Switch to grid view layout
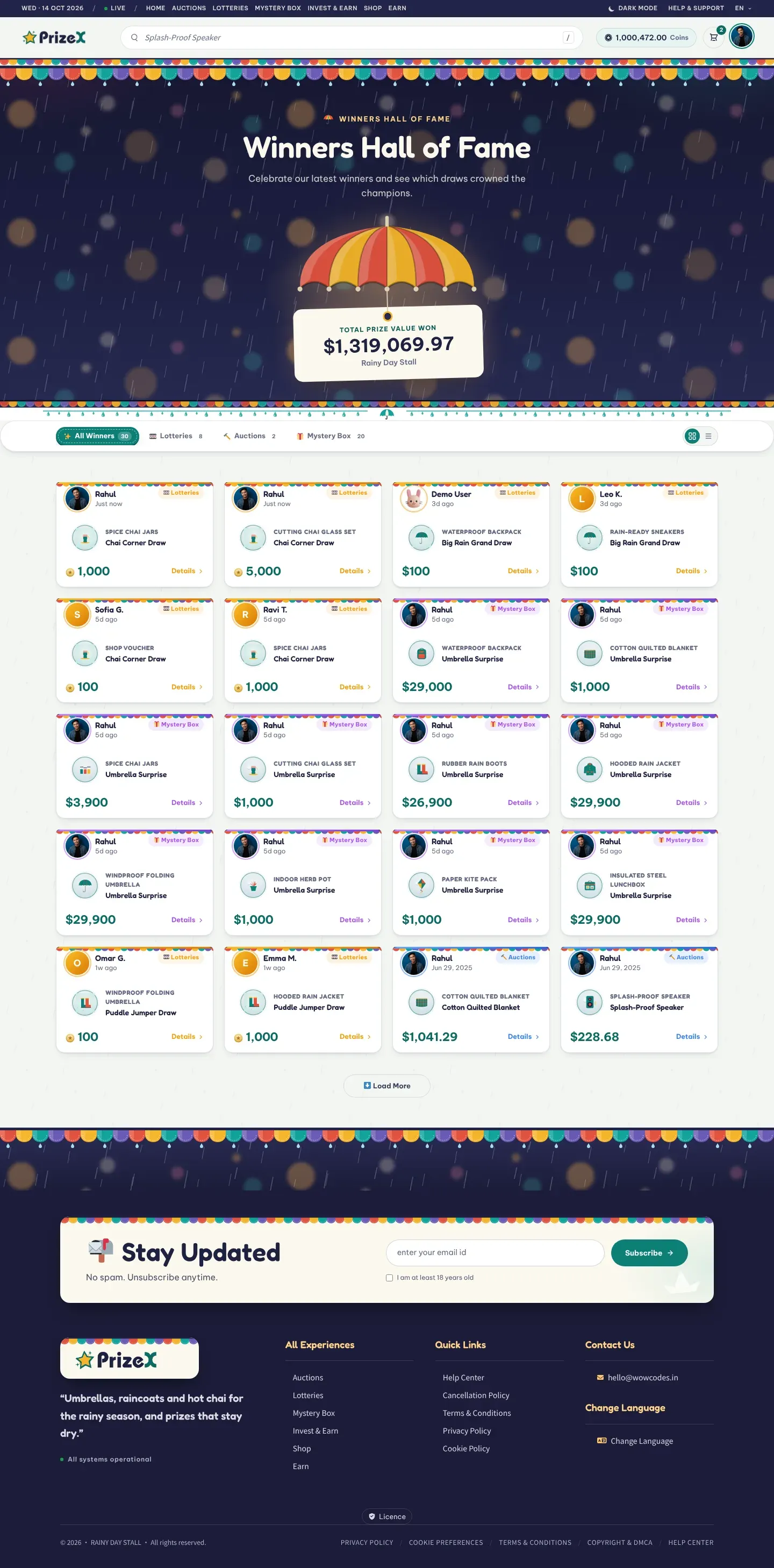 (x=692, y=436)
